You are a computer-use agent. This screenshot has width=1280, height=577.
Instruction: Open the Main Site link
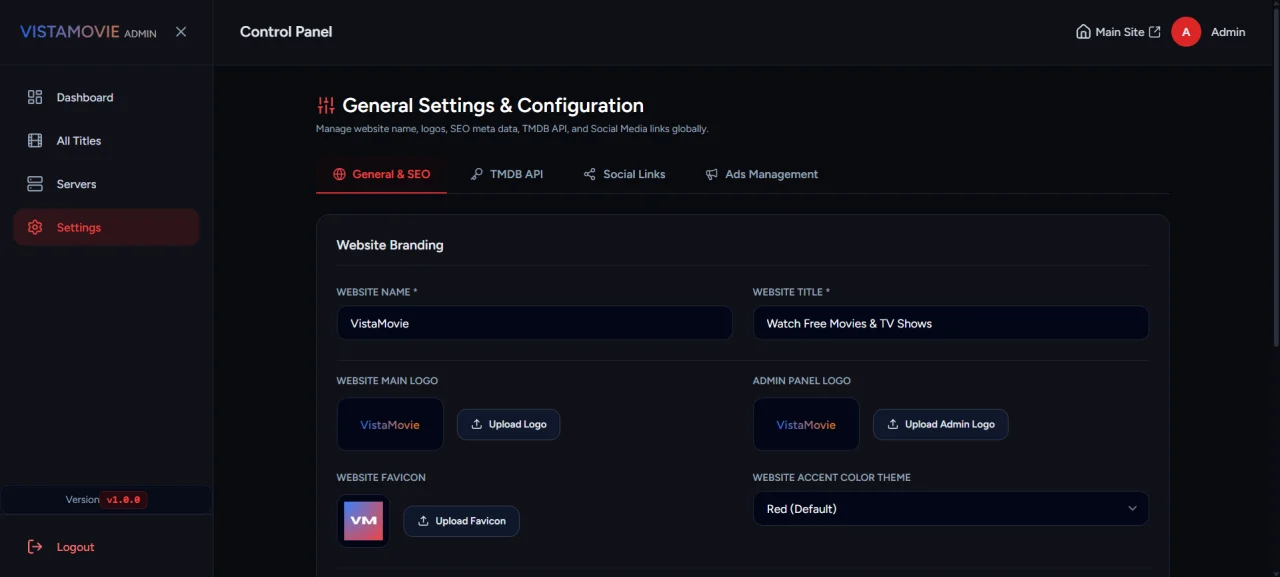[x=1118, y=32]
